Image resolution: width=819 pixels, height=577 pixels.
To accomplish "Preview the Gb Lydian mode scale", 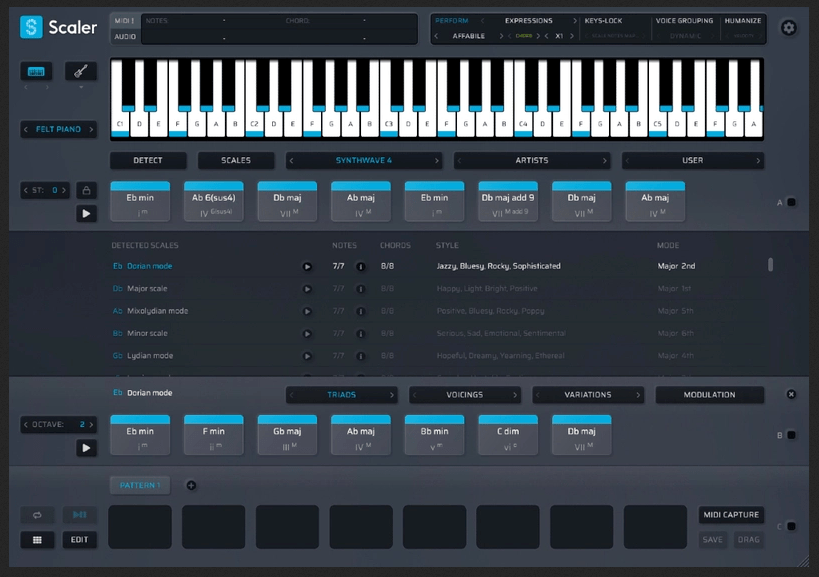I will [x=307, y=356].
